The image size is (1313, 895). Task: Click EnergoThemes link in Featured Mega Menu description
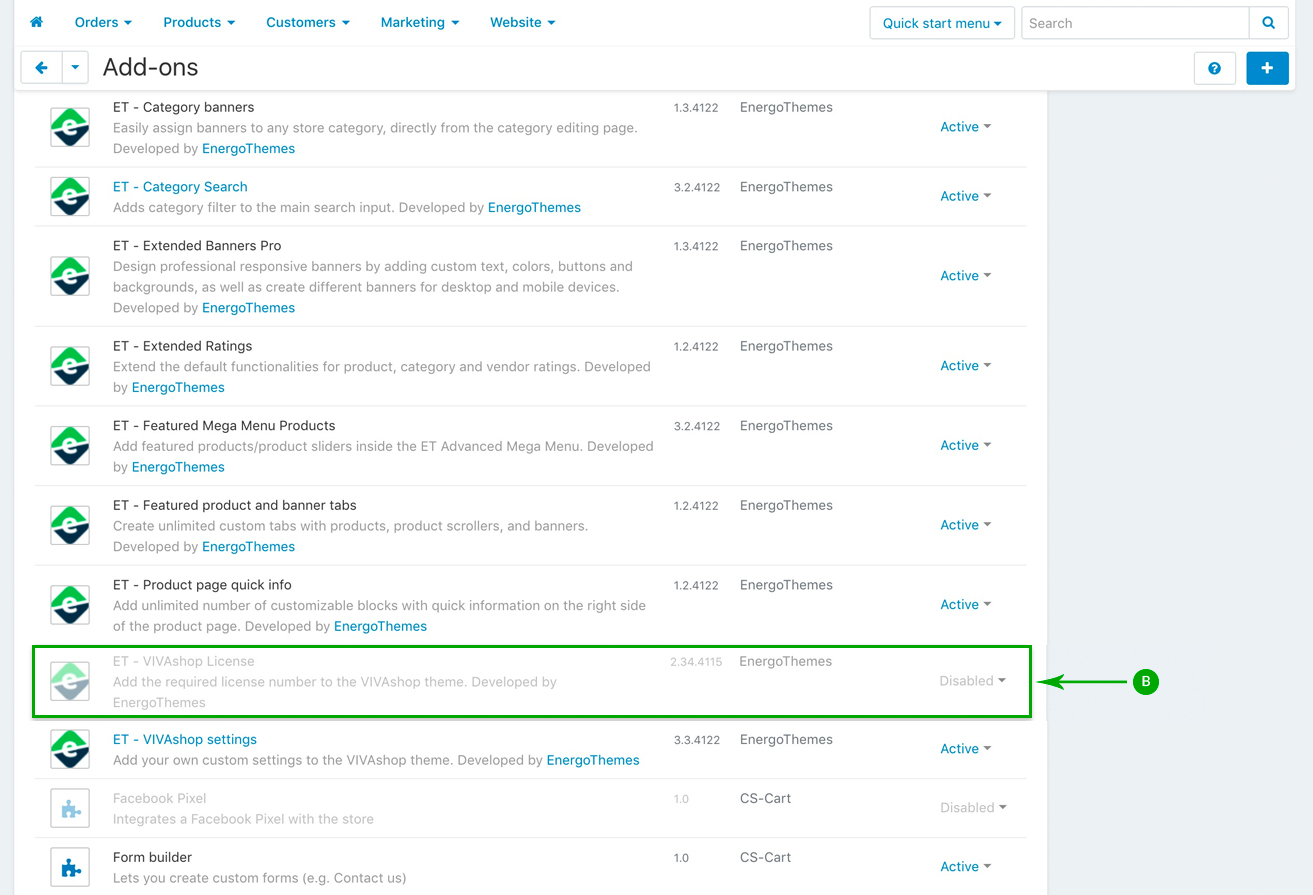click(x=178, y=467)
